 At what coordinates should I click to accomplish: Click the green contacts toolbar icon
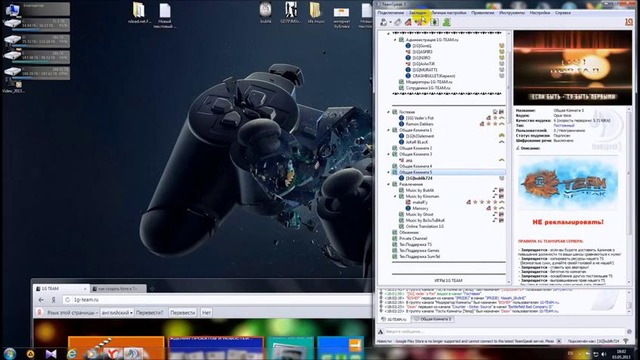coord(447,22)
